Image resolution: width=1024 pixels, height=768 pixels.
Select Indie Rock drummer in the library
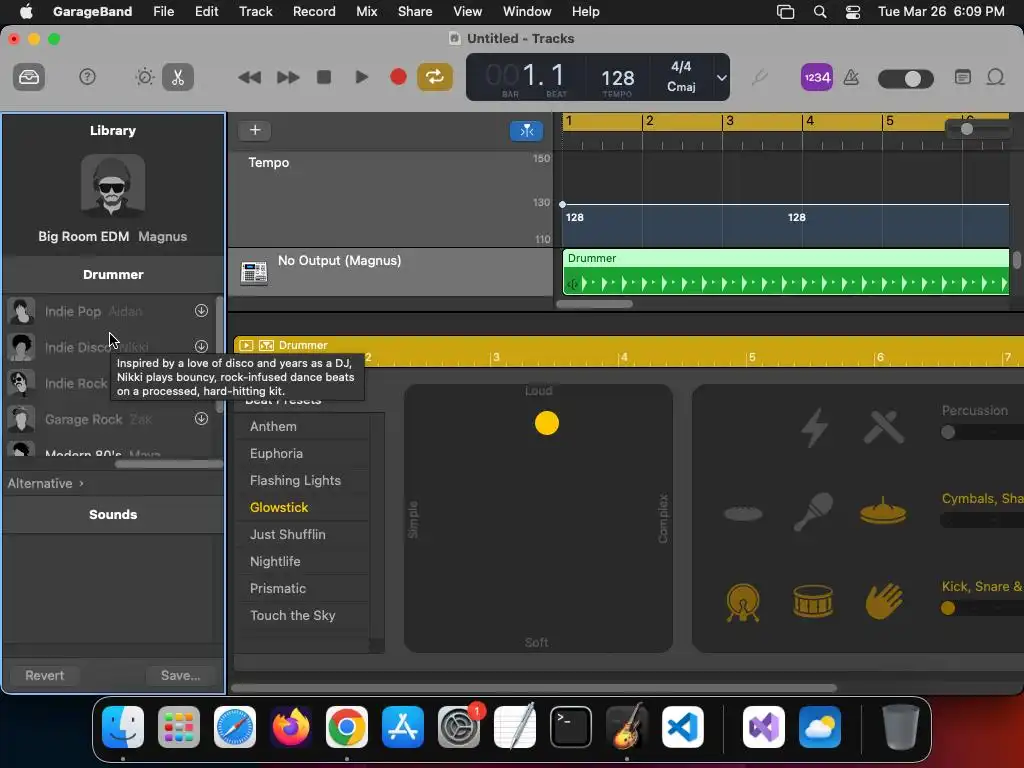(x=76, y=383)
